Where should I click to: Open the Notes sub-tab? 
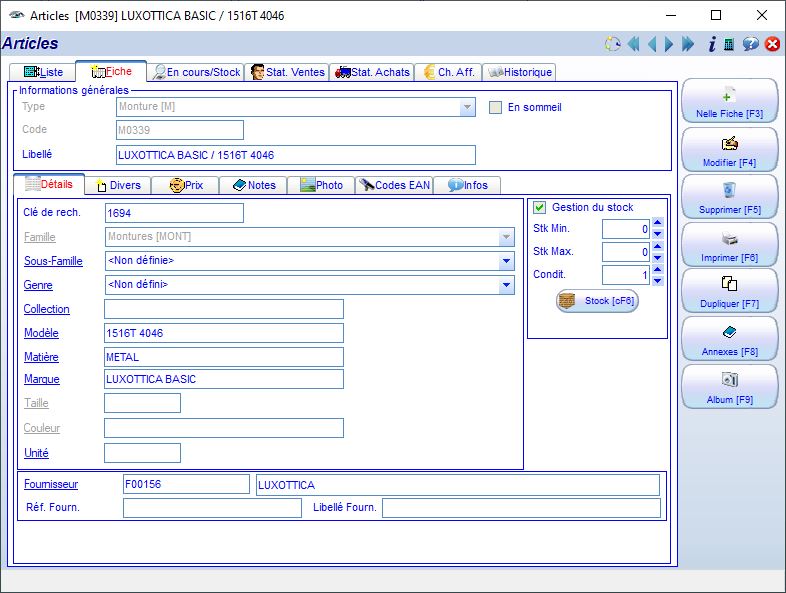click(254, 185)
